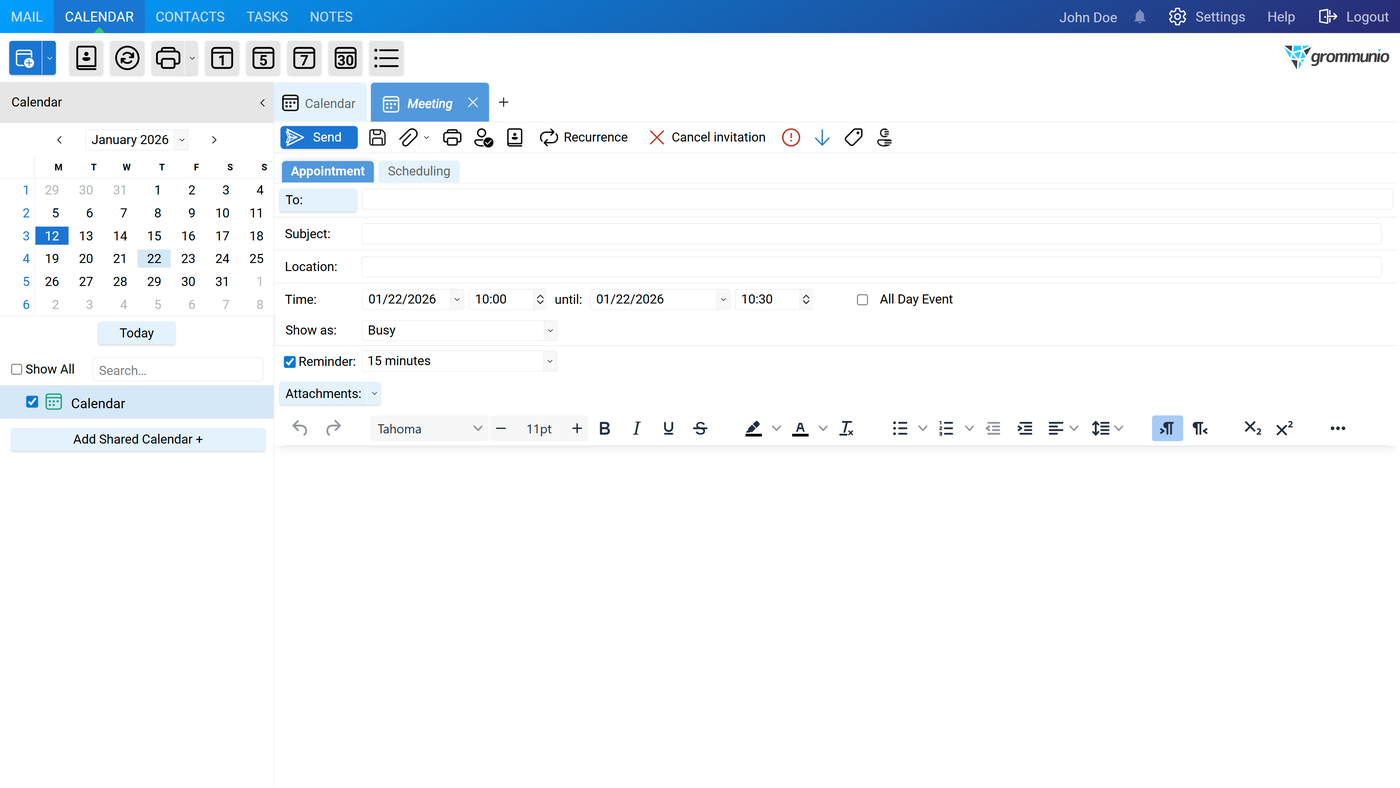Image resolution: width=1400 pixels, height=788 pixels.
Task: Toggle left-to-right text direction
Action: tap(1167, 428)
